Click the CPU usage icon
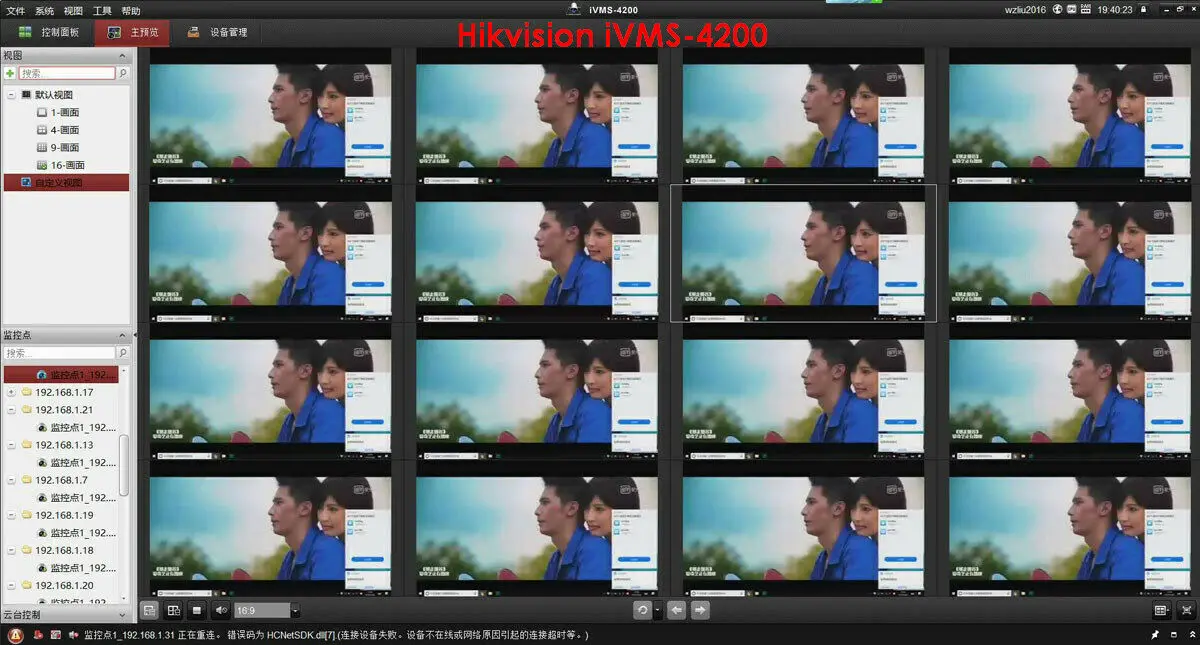This screenshot has height=645, width=1200. pyautogui.click(x=1072, y=10)
